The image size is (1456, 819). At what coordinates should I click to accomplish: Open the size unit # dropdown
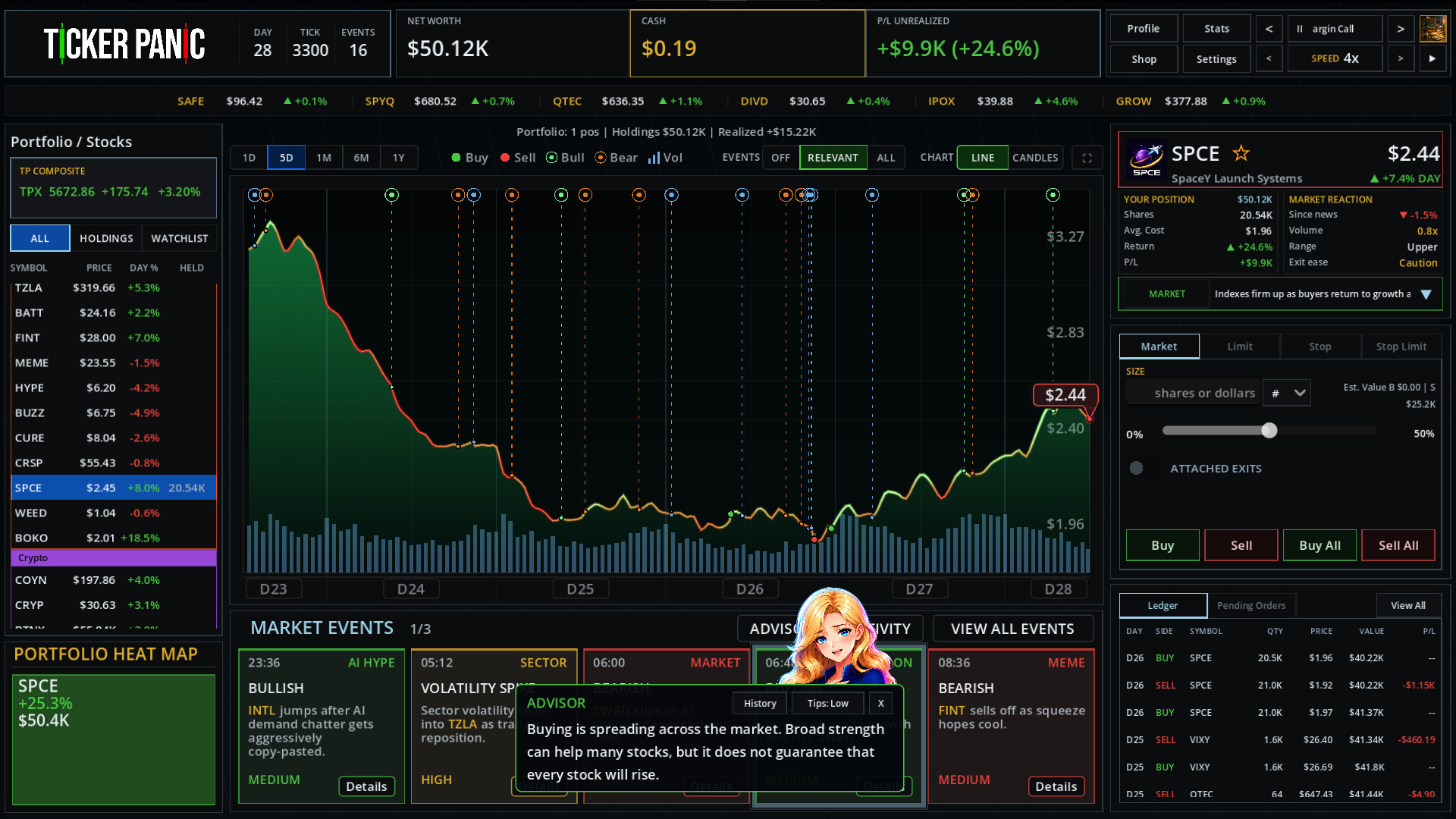click(1287, 393)
